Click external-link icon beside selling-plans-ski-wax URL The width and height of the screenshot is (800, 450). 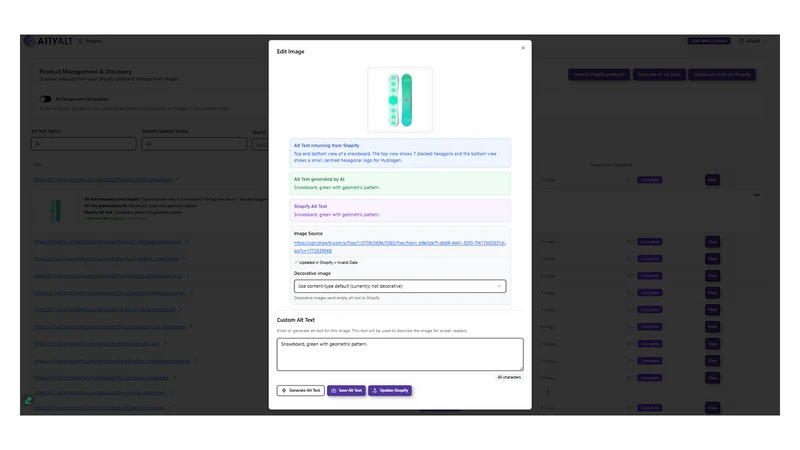(x=165, y=344)
